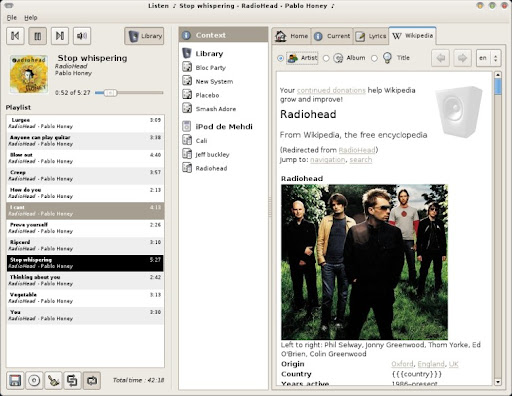Screen dimensions: 512x396
Task: Skip to the previous track
Action: pos(15,36)
